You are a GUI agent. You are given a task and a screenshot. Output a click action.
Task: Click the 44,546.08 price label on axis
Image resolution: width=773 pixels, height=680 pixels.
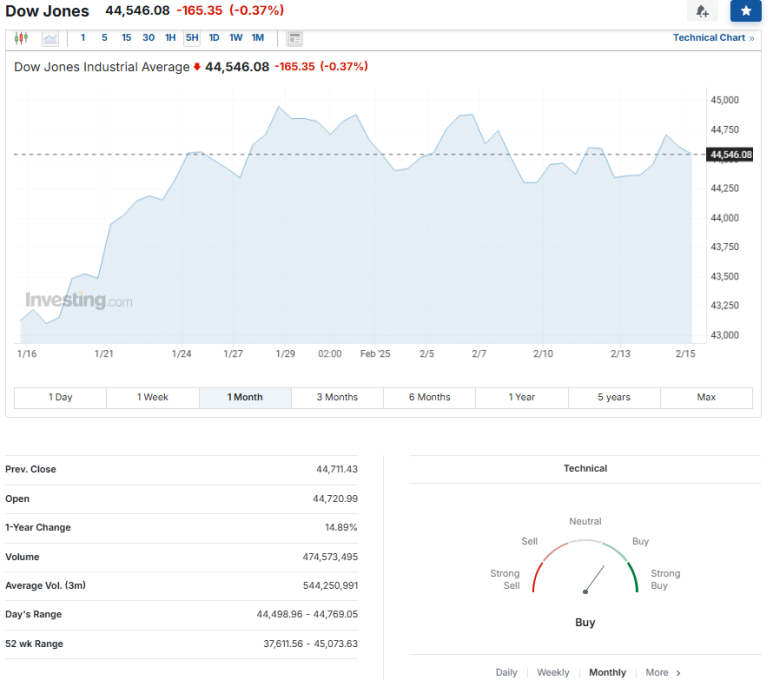[x=731, y=155]
